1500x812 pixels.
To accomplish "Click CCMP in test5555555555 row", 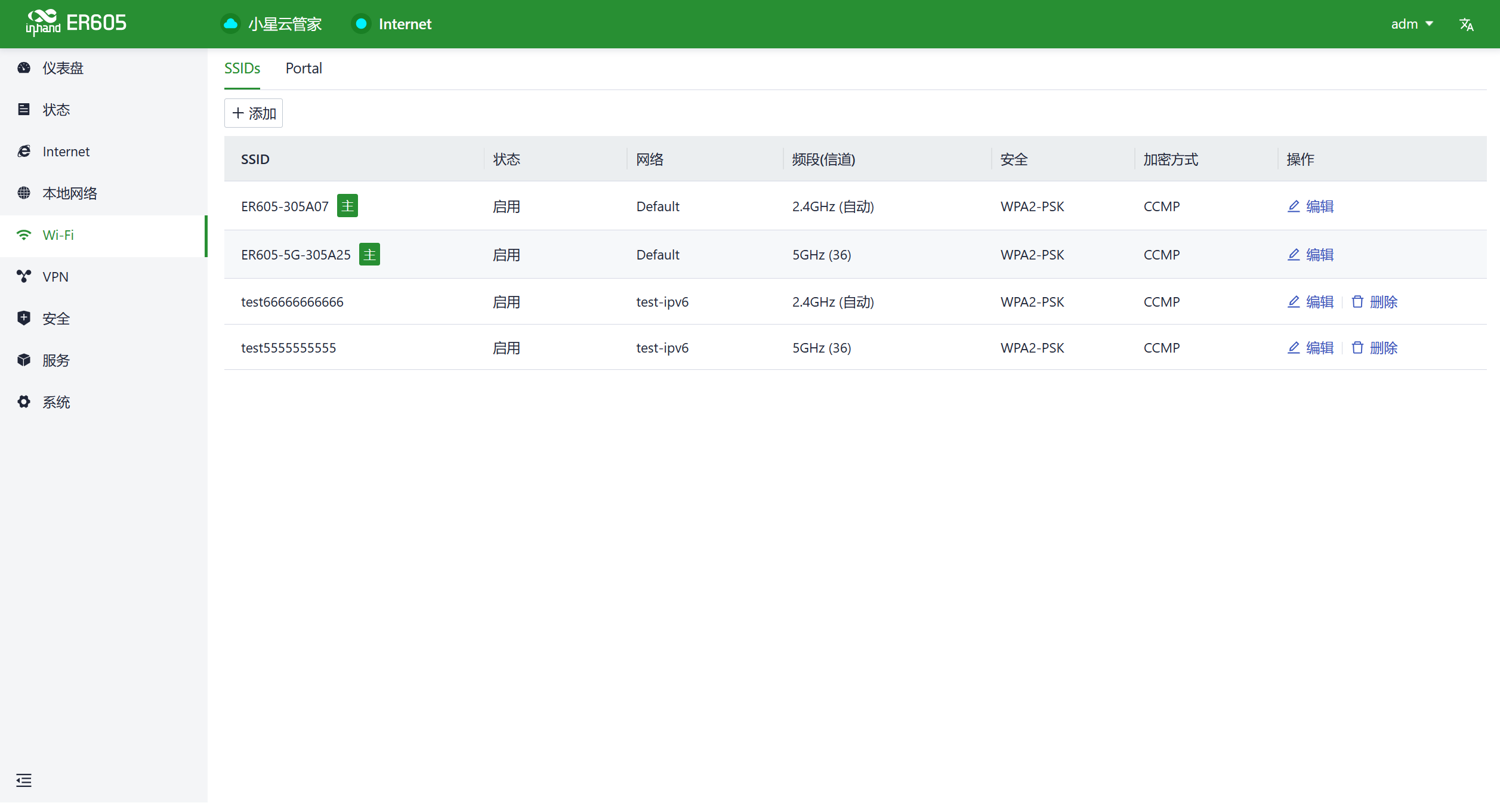I will 1162,348.
